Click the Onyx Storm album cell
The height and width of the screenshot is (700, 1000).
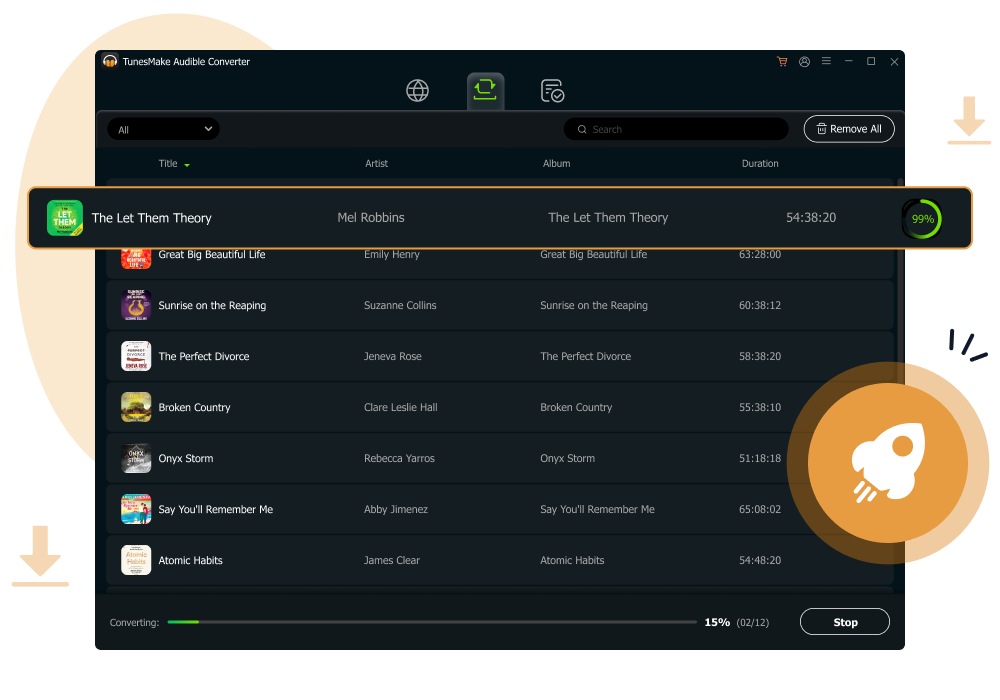point(567,458)
